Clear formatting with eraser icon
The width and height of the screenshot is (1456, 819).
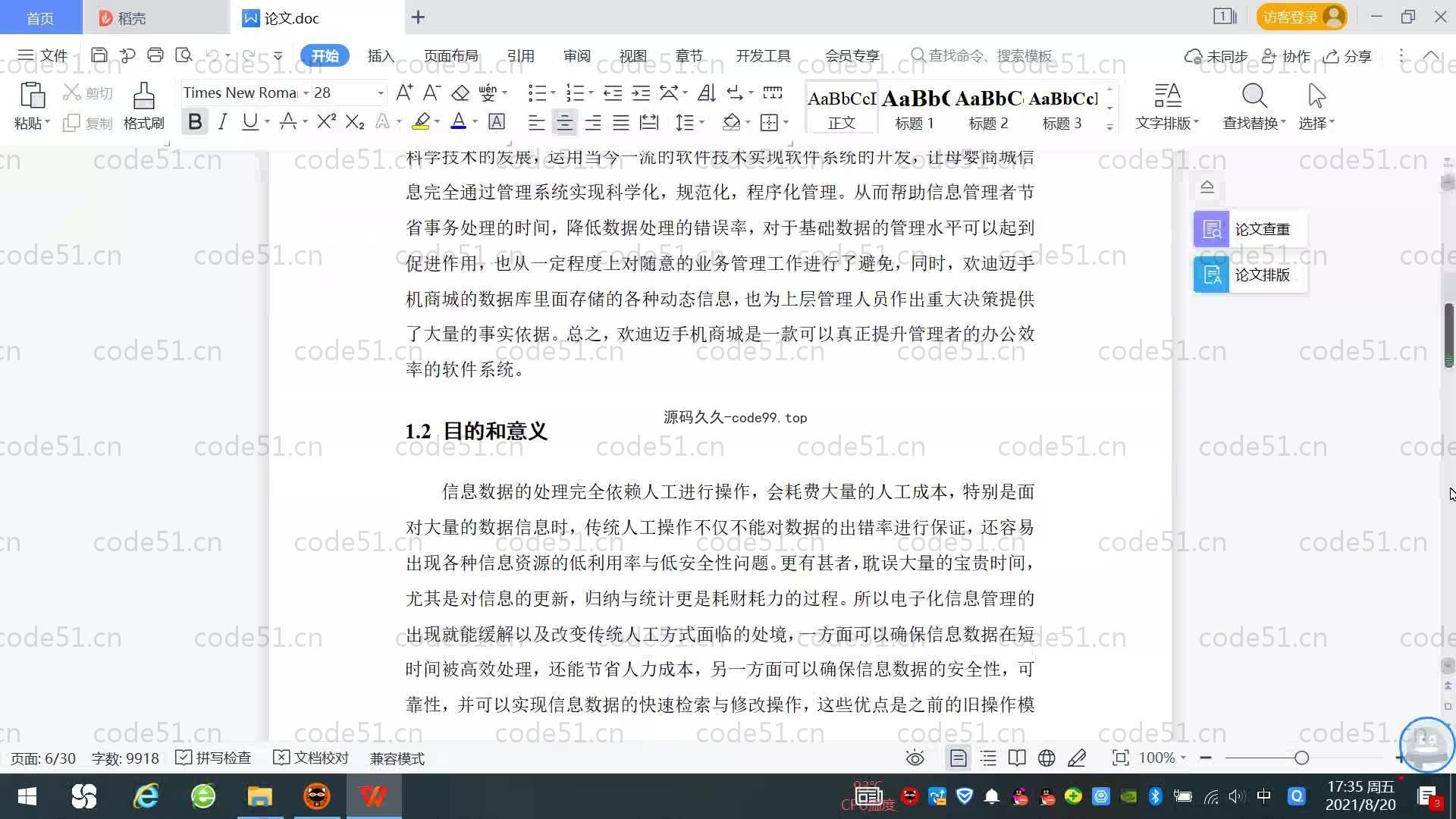pyautogui.click(x=460, y=93)
